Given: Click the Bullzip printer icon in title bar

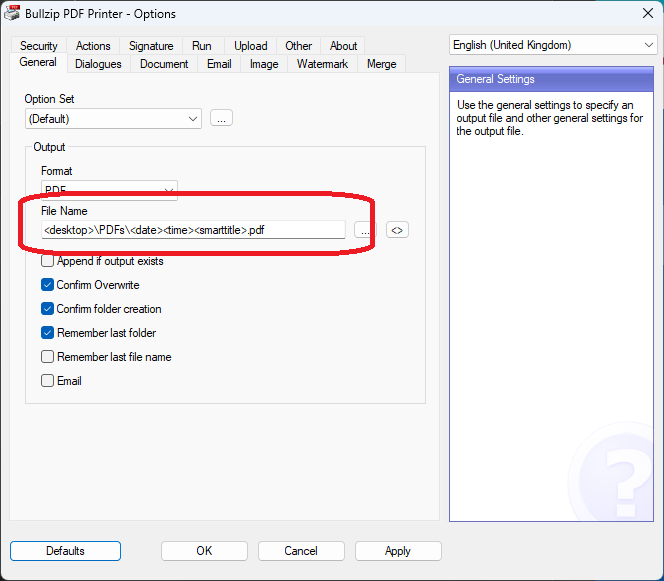Looking at the screenshot, I should pyautogui.click(x=12, y=13).
